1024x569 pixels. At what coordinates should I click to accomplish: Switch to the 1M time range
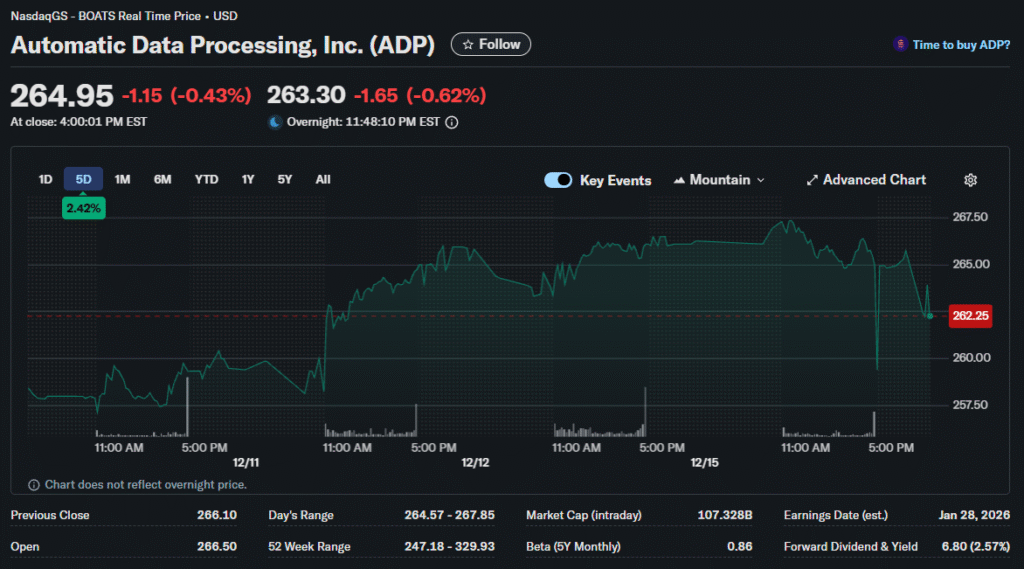point(122,179)
